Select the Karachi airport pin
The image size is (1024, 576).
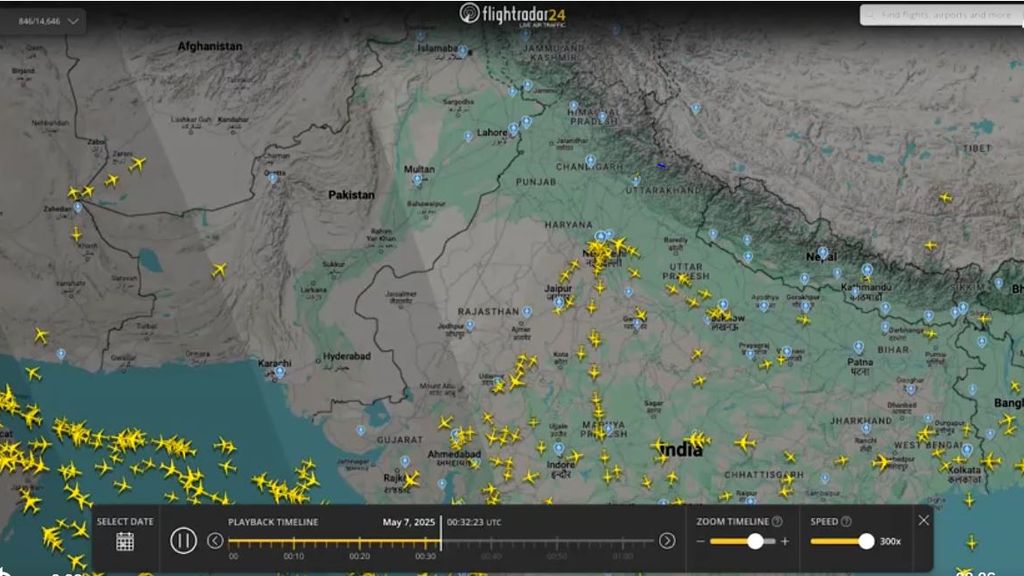(x=280, y=372)
